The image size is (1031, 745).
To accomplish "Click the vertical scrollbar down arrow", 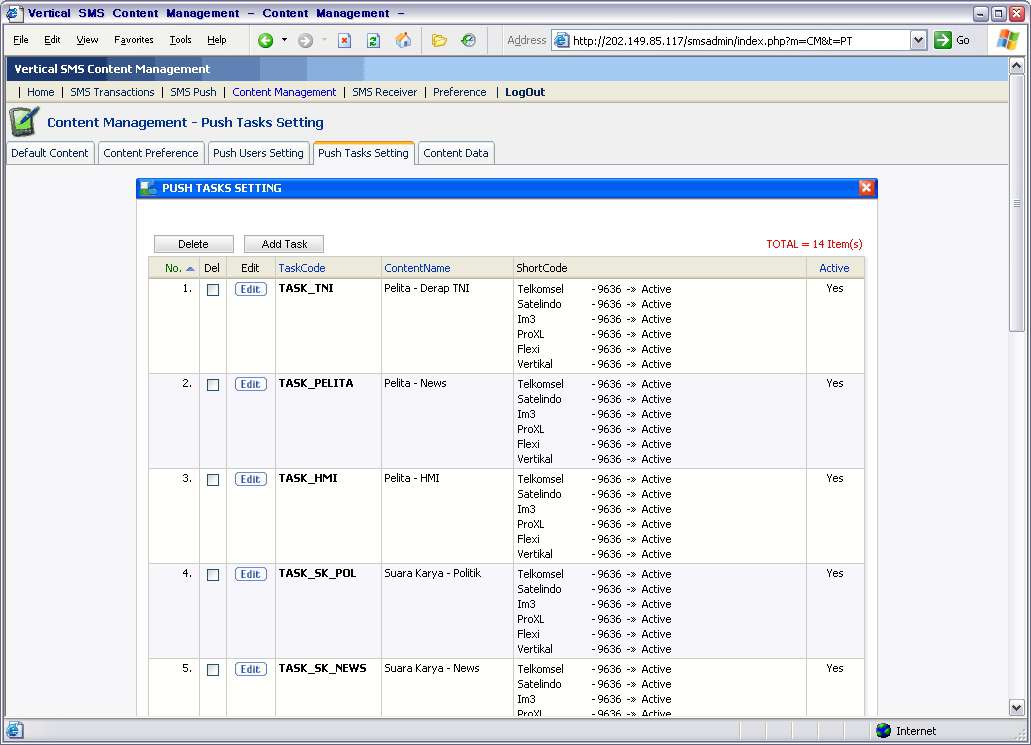I will coord(1017,707).
